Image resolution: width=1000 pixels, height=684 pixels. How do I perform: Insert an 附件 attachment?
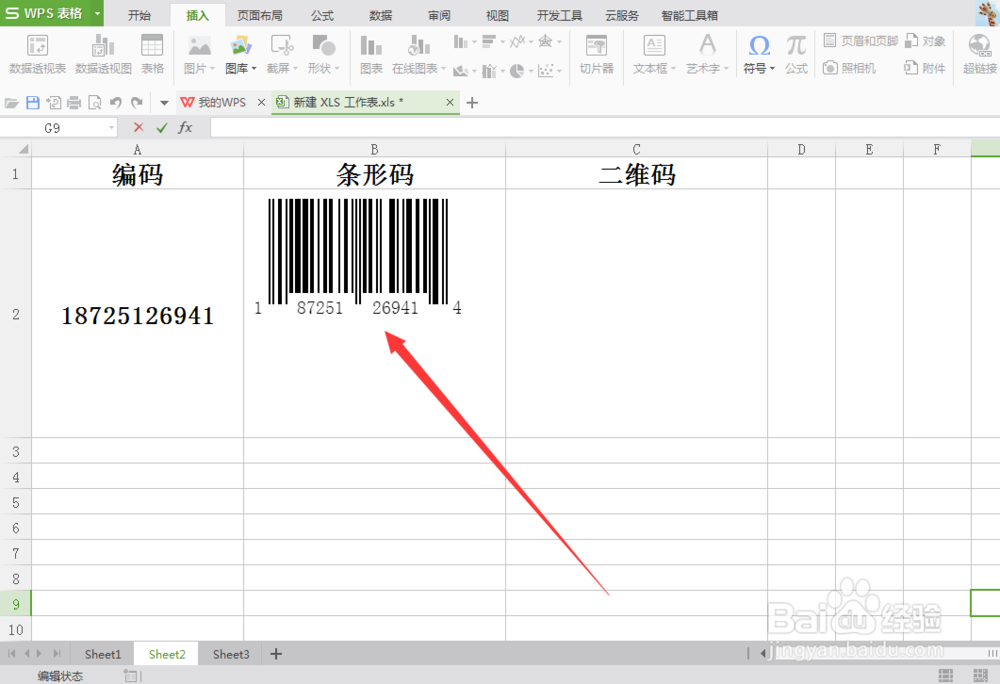925,68
